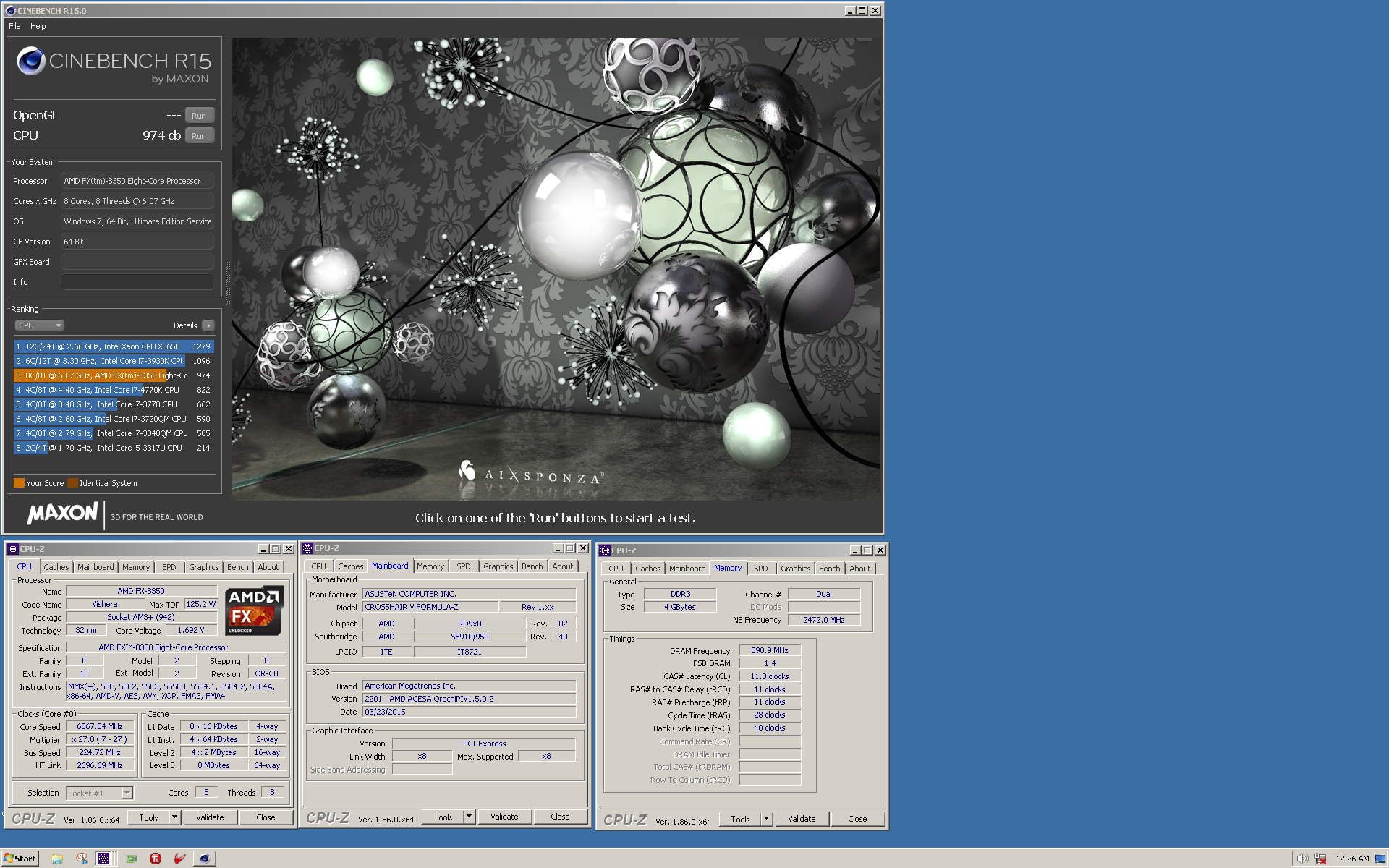
Task: Open Mainboard tab in CPU-Z CPU window
Action: pyautogui.click(x=95, y=567)
